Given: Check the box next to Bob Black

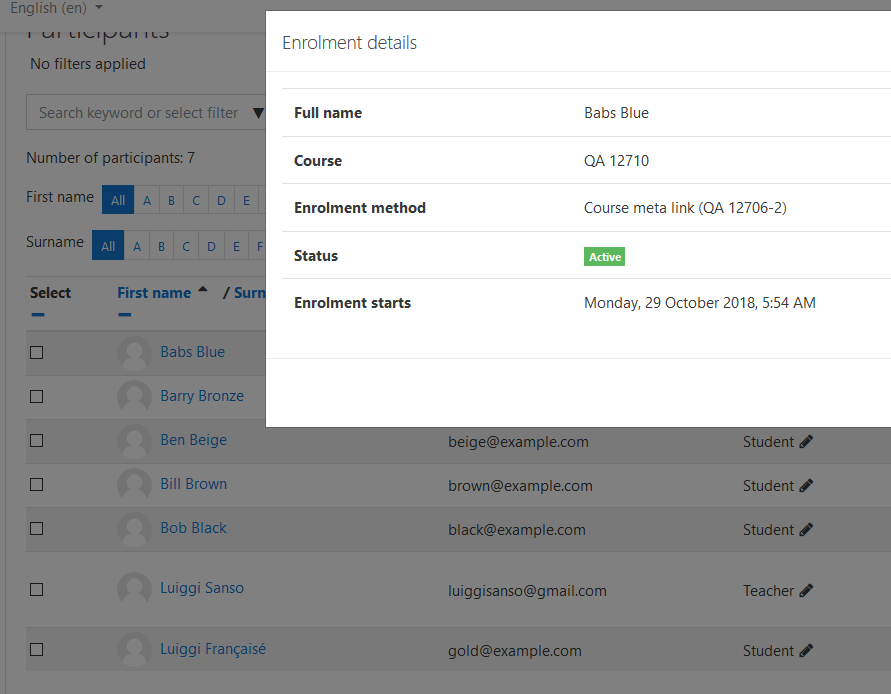Looking at the screenshot, I should tap(36, 529).
